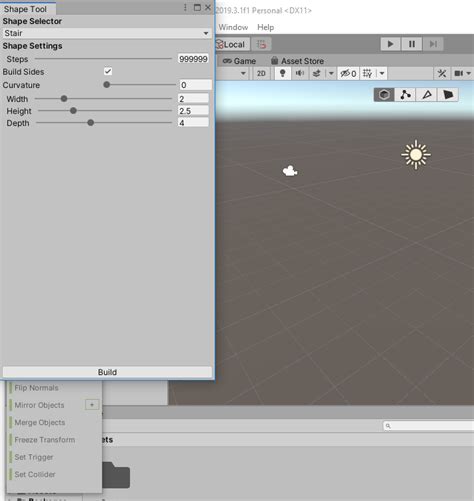Open scene camera settings icon
Screen dimensions: 474x501
(459, 73)
